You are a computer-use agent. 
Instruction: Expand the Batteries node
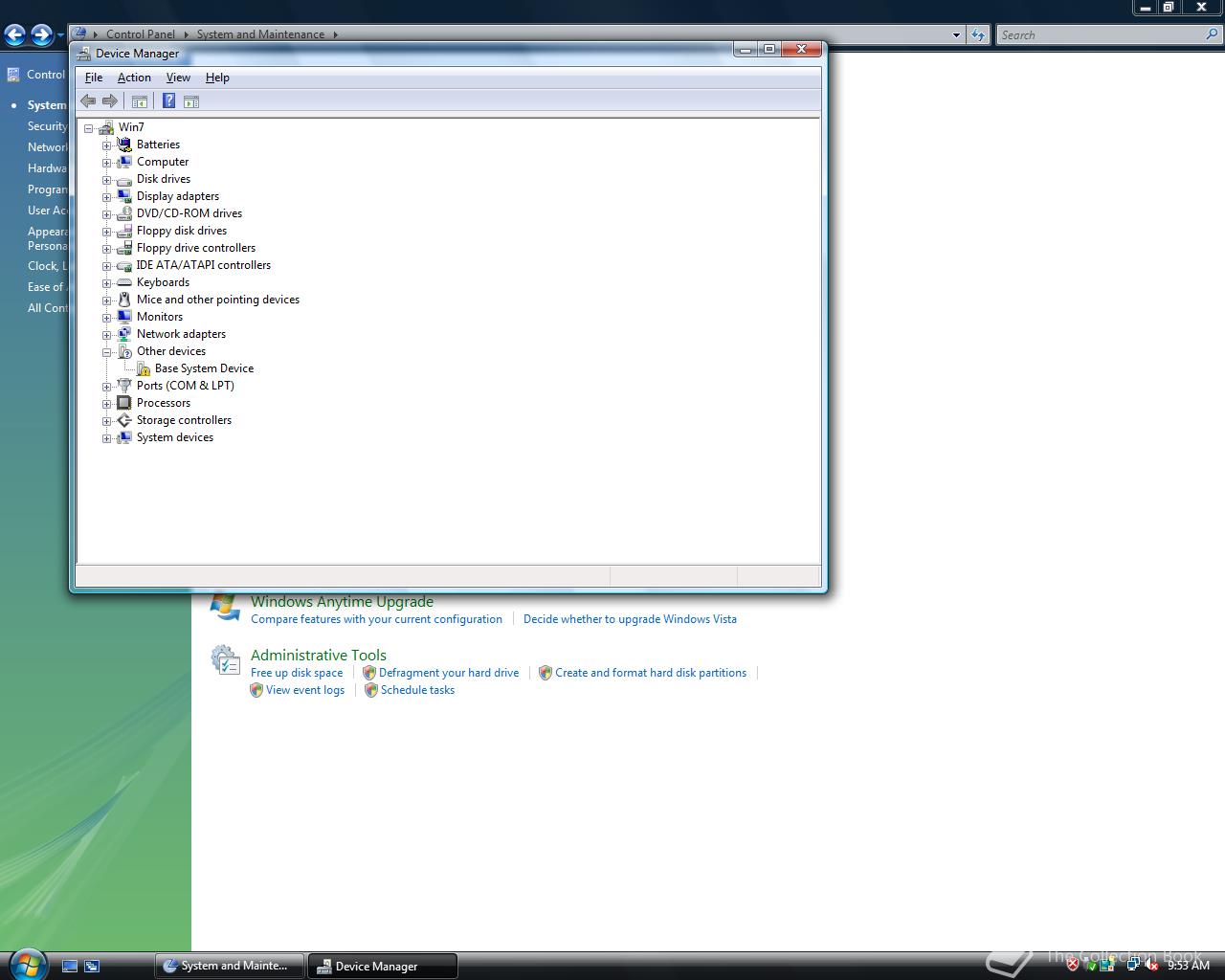107,145
